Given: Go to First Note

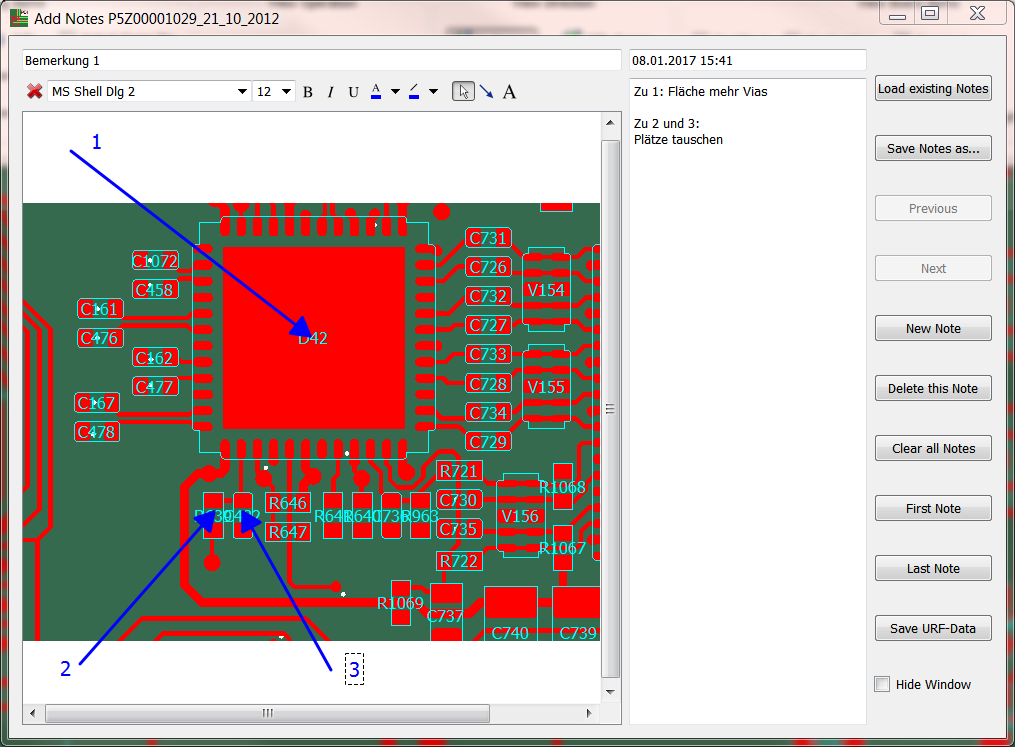Looking at the screenshot, I should [x=933, y=508].
